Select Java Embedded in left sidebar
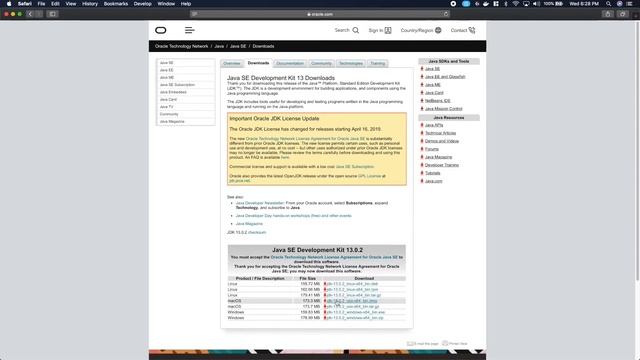Screen dimensions: 640x360 point(173,92)
